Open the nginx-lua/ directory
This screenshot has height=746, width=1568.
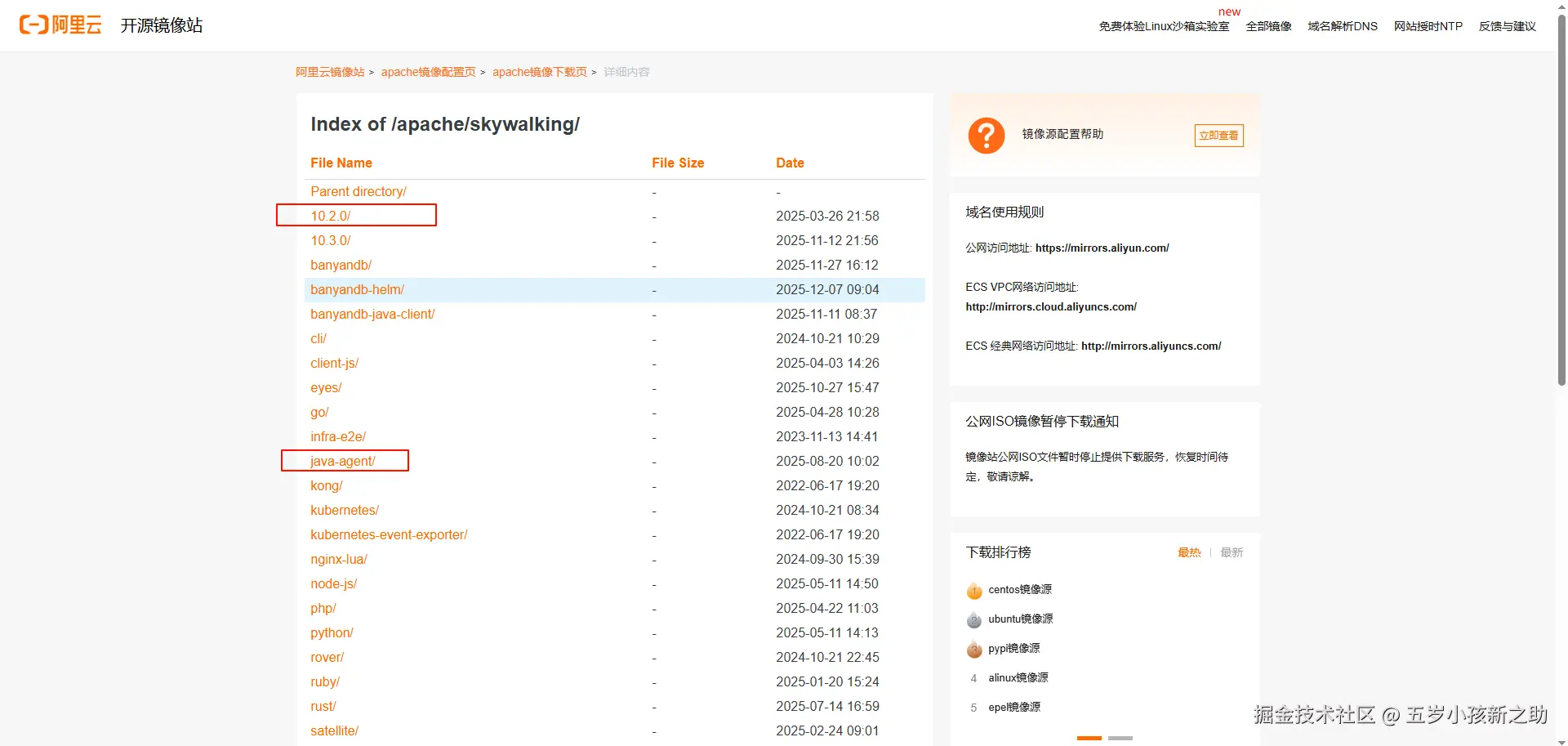coord(339,559)
